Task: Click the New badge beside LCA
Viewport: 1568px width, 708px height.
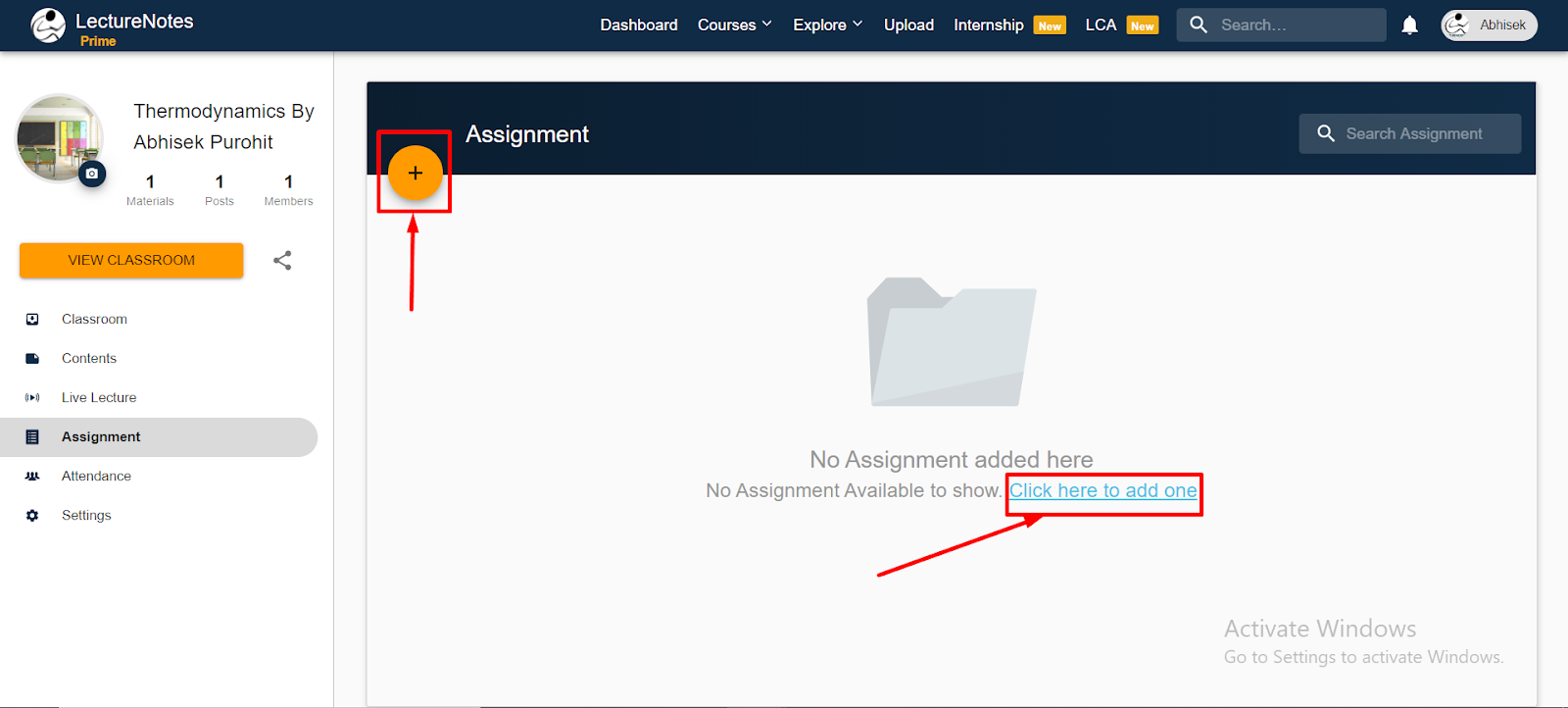Action: [x=1143, y=26]
